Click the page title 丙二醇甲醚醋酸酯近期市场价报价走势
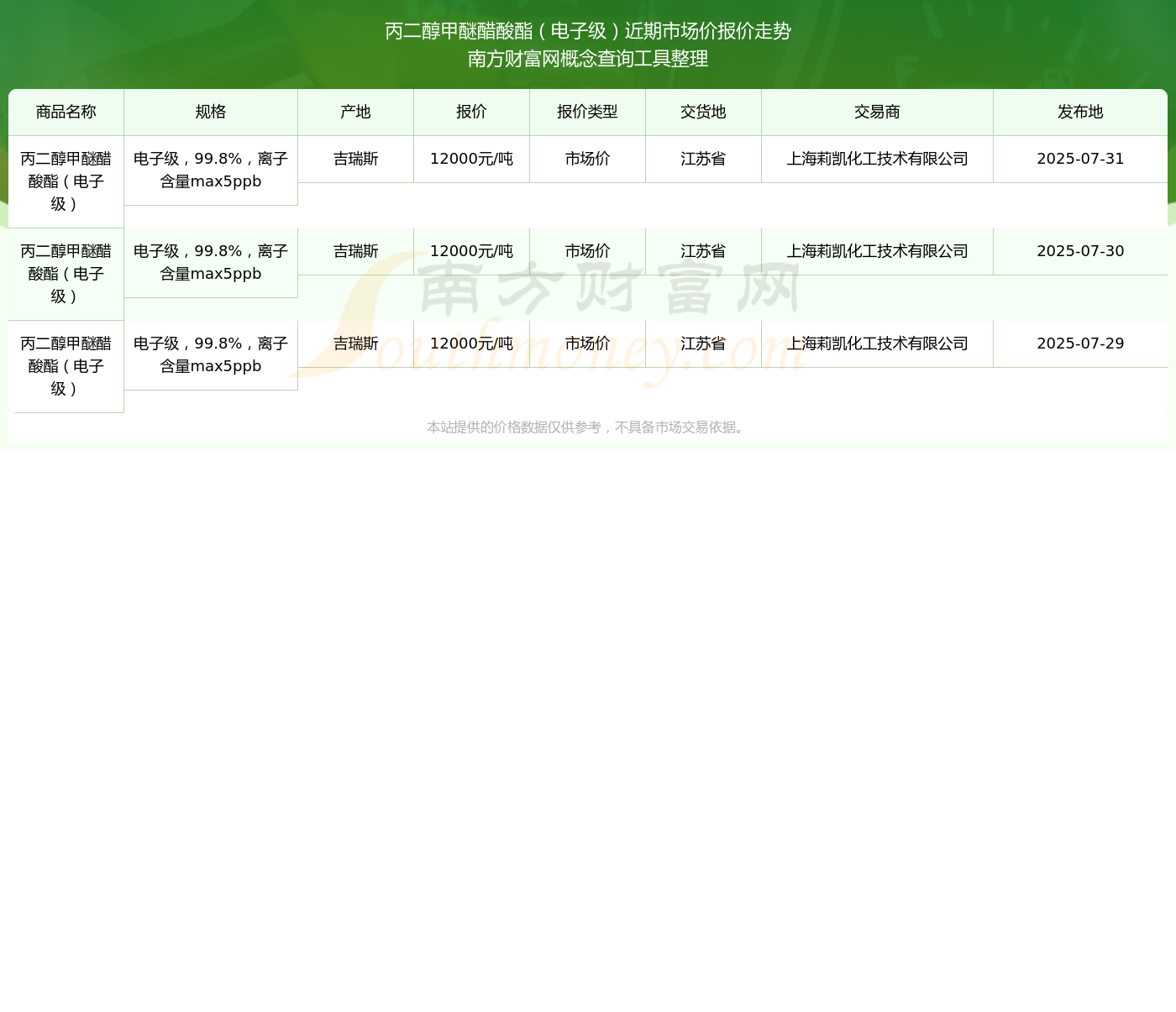1176x1012 pixels. tap(588, 31)
